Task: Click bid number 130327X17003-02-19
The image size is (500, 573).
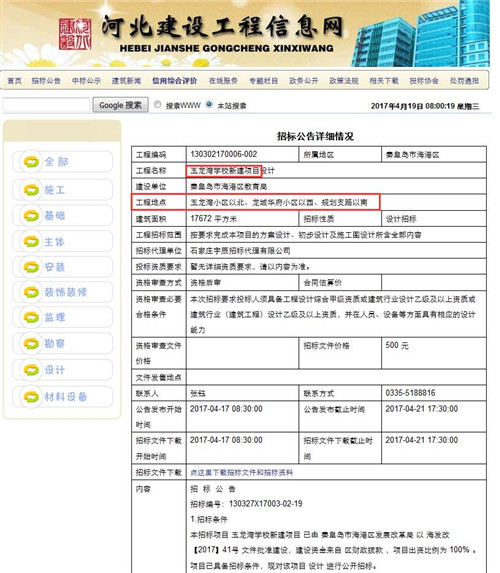Action: (x=266, y=504)
